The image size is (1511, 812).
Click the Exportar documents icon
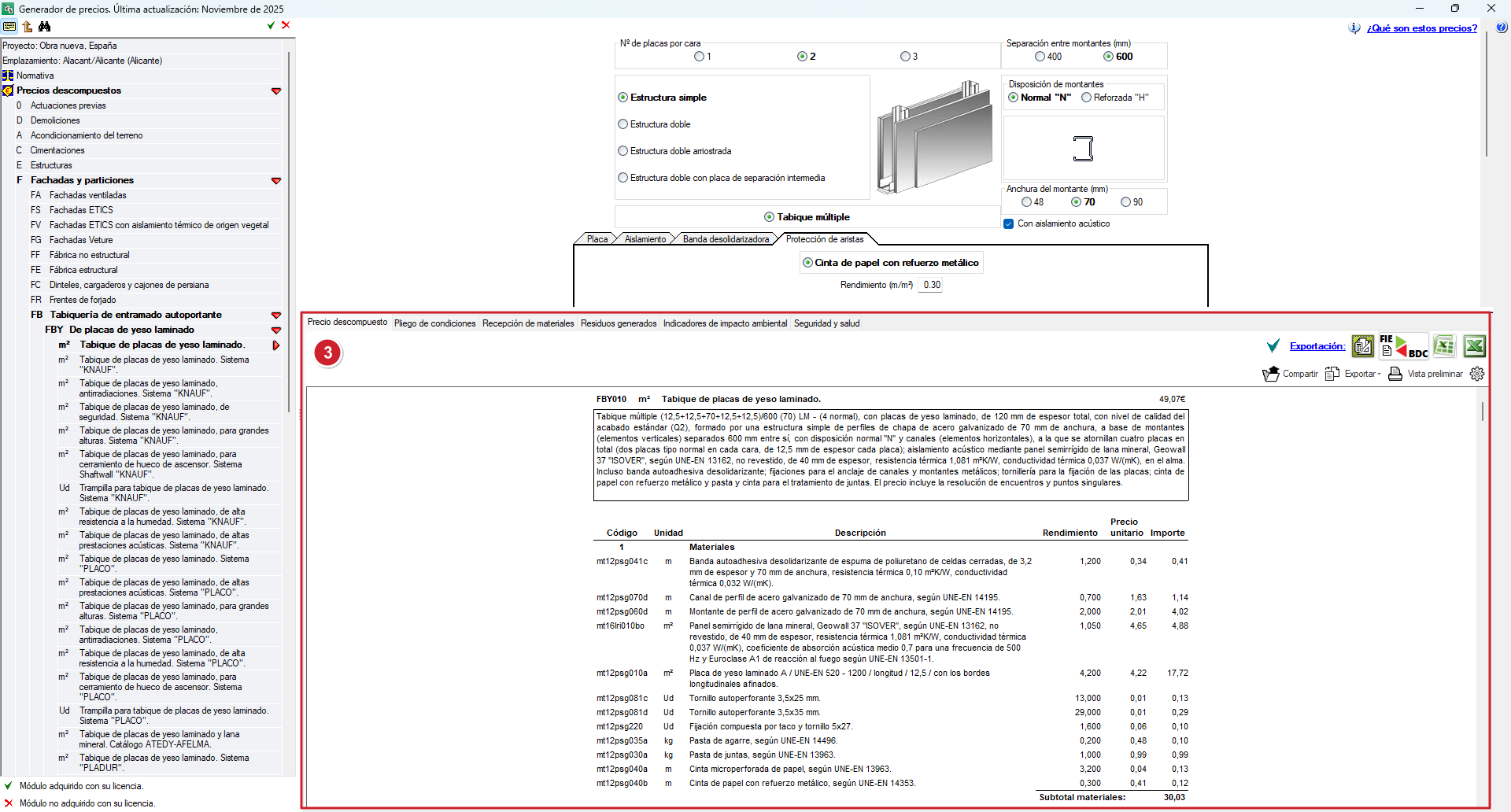[1332, 374]
